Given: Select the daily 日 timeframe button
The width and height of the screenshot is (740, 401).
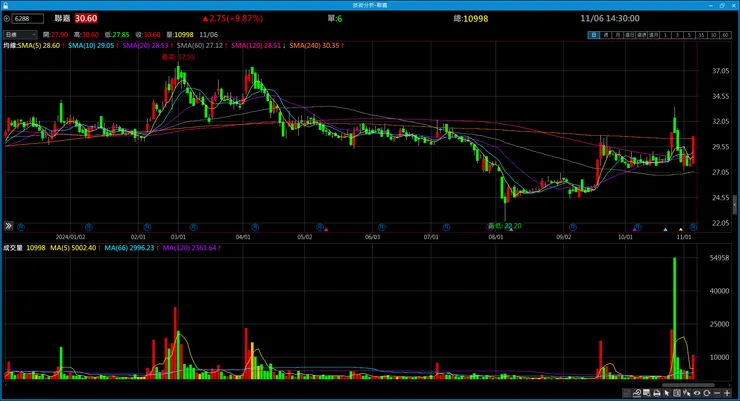Looking at the screenshot, I should point(594,35).
